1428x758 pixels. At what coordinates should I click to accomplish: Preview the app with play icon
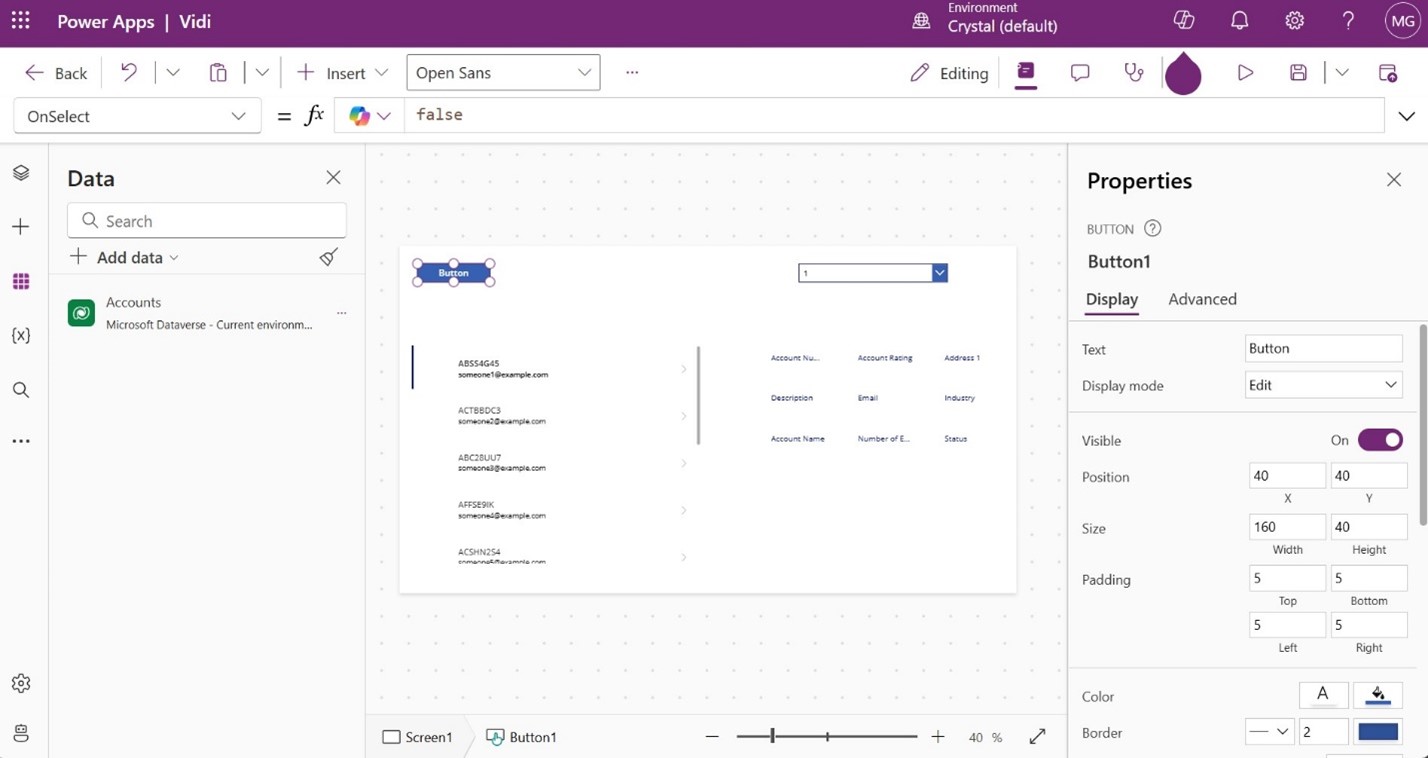pyautogui.click(x=1245, y=73)
